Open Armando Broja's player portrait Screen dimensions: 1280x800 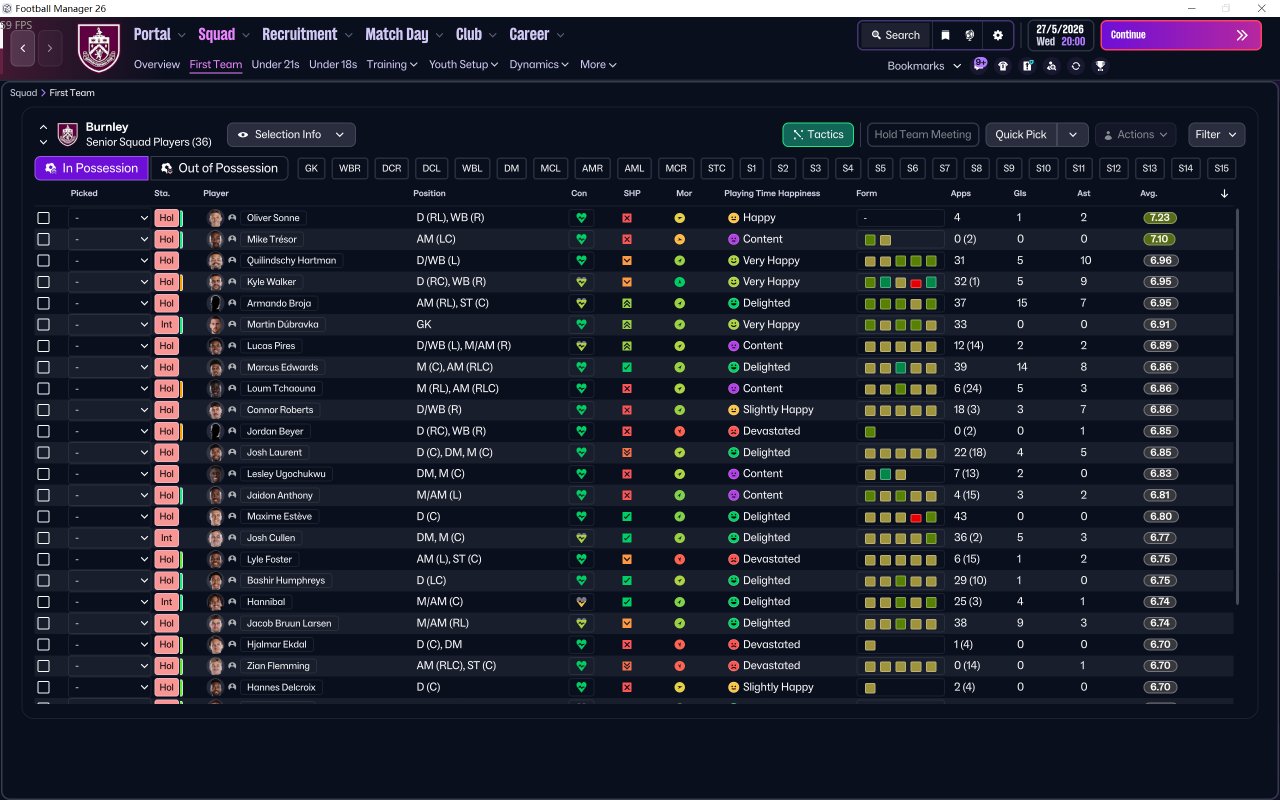[215, 303]
